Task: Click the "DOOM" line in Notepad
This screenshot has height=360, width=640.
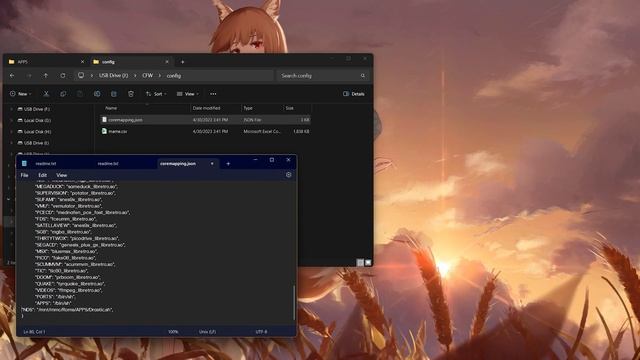Action: pyautogui.click(x=67, y=277)
